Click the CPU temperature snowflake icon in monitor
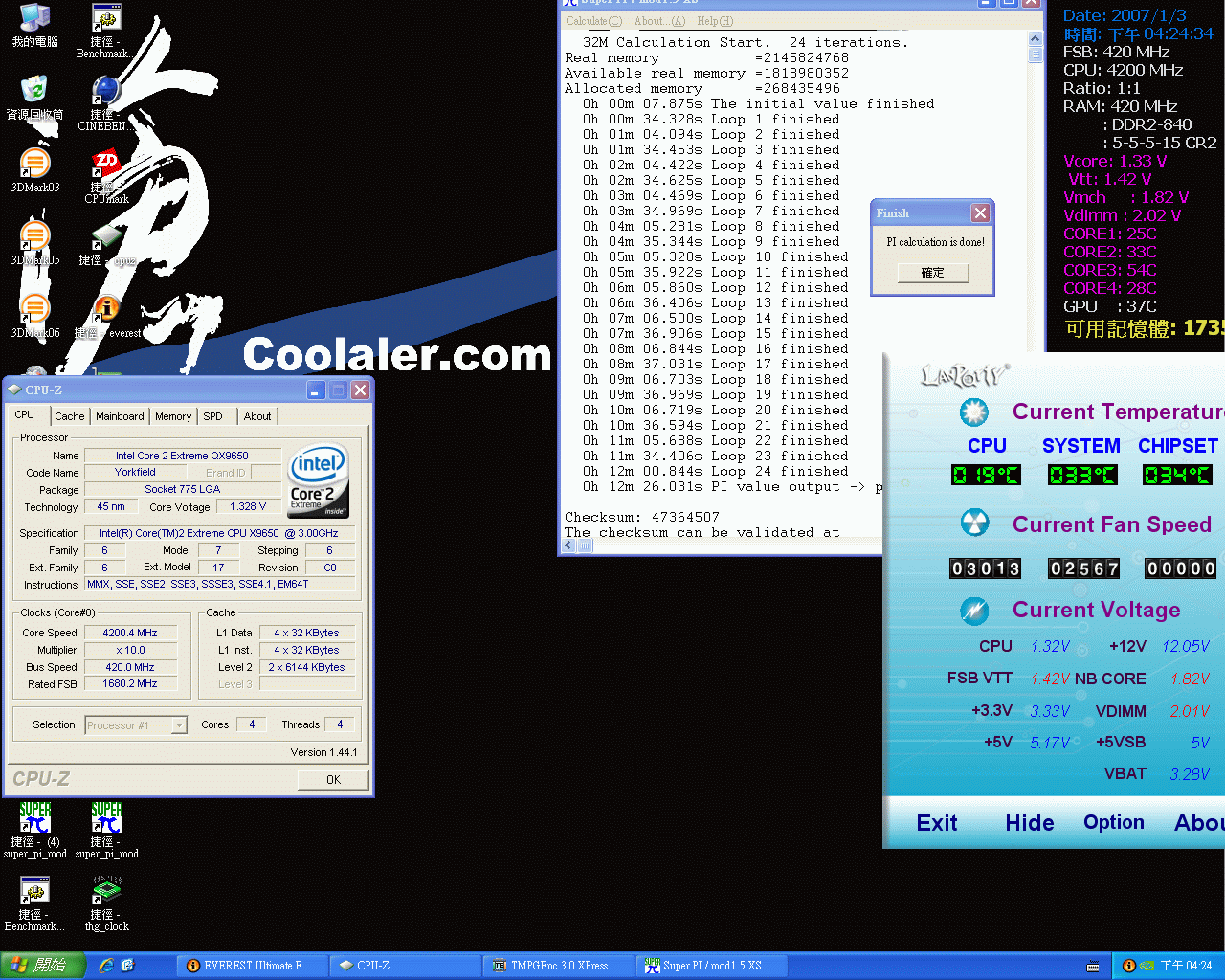This screenshot has width=1225, height=980. tap(974, 412)
